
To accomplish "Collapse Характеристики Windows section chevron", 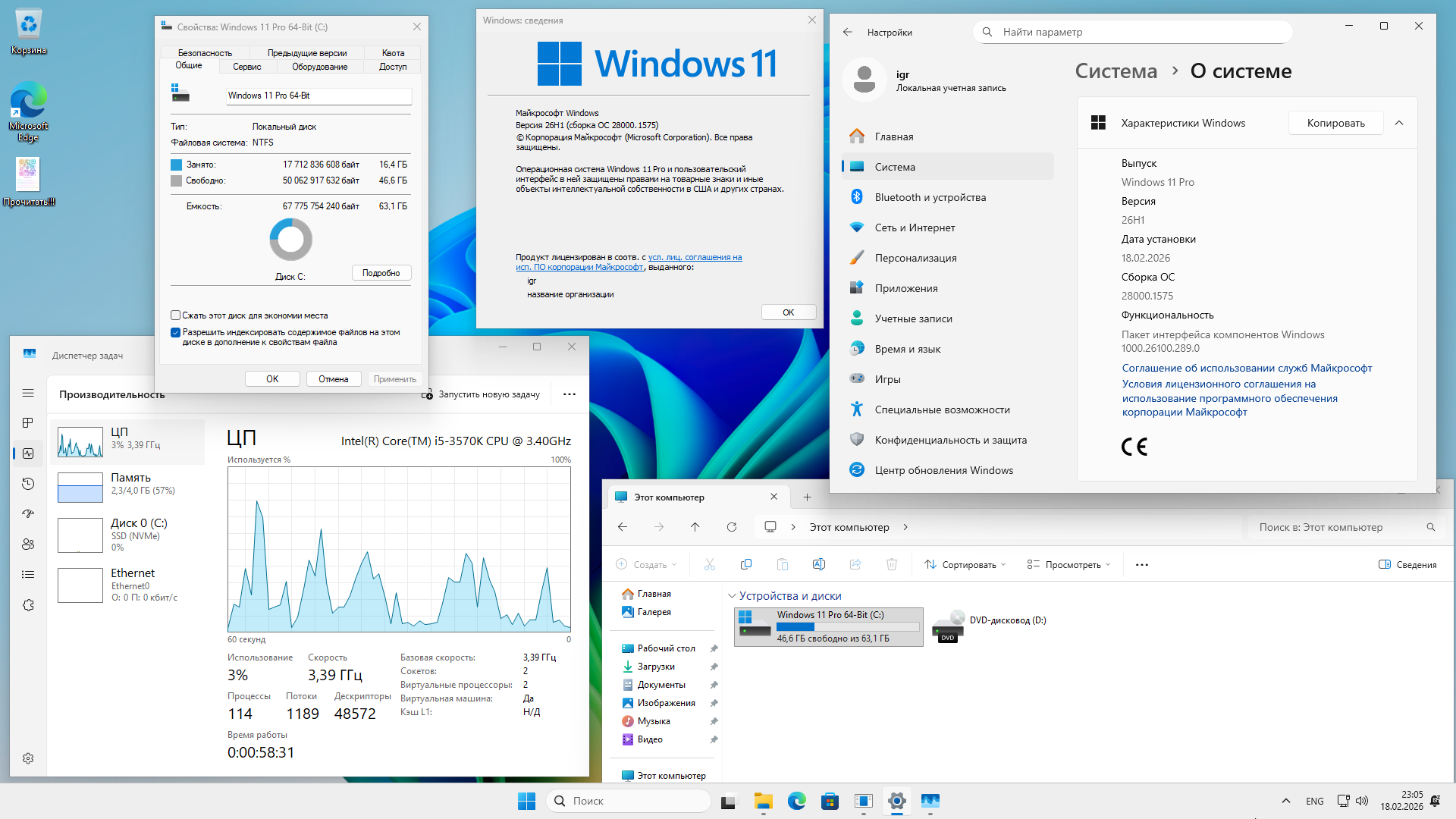I will pos(1399,123).
